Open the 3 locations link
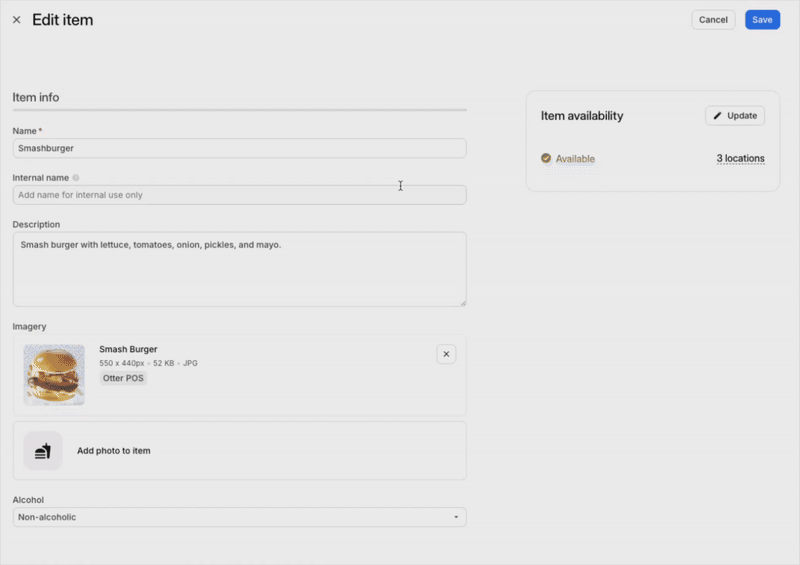 tap(740, 159)
